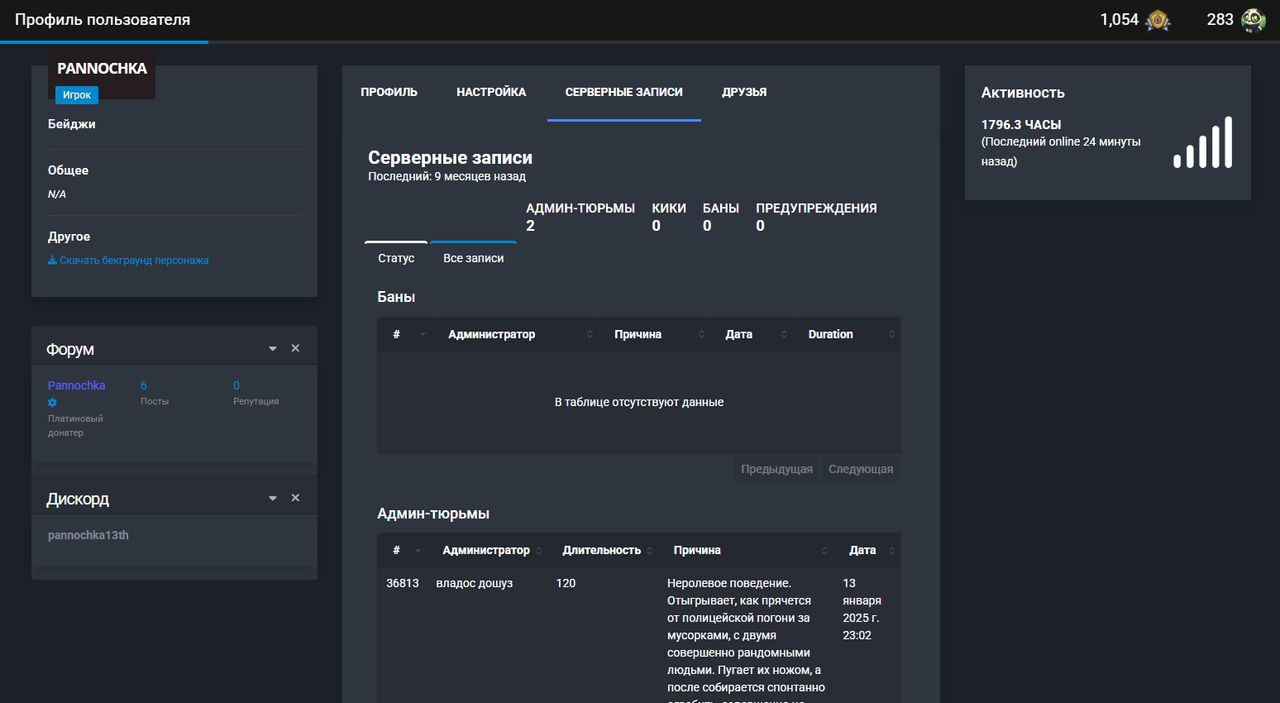Open the Pannochka forum profile link
This screenshot has height=703, width=1280.
point(77,385)
